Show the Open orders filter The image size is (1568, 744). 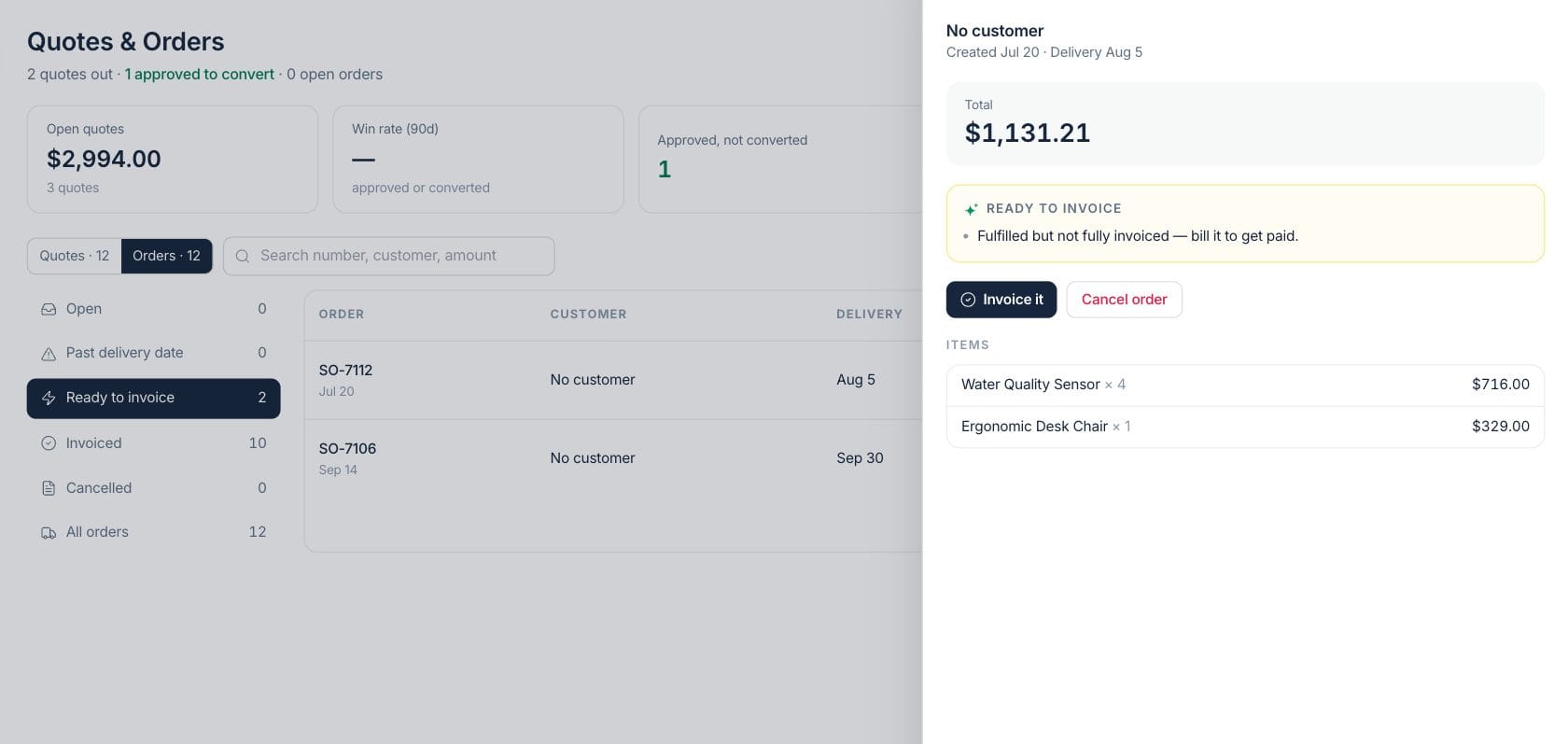(154, 309)
